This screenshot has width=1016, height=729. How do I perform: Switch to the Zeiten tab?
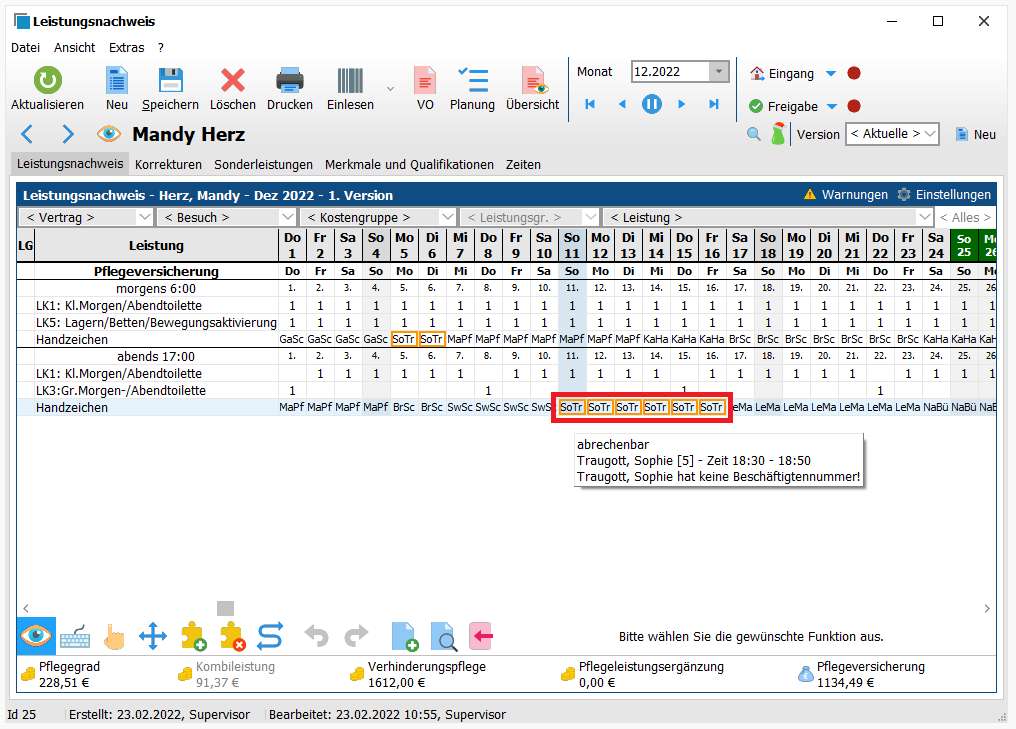(x=523, y=165)
